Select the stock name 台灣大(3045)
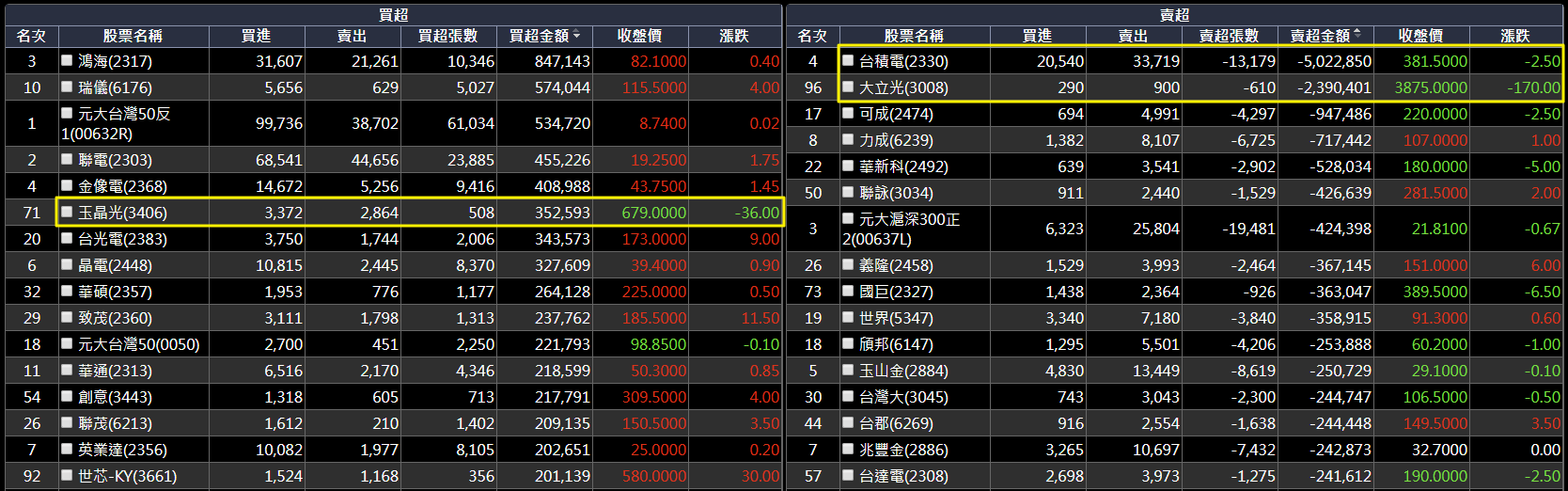Image resolution: width=1568 pixels, height=491 pixels. point(903,397)
